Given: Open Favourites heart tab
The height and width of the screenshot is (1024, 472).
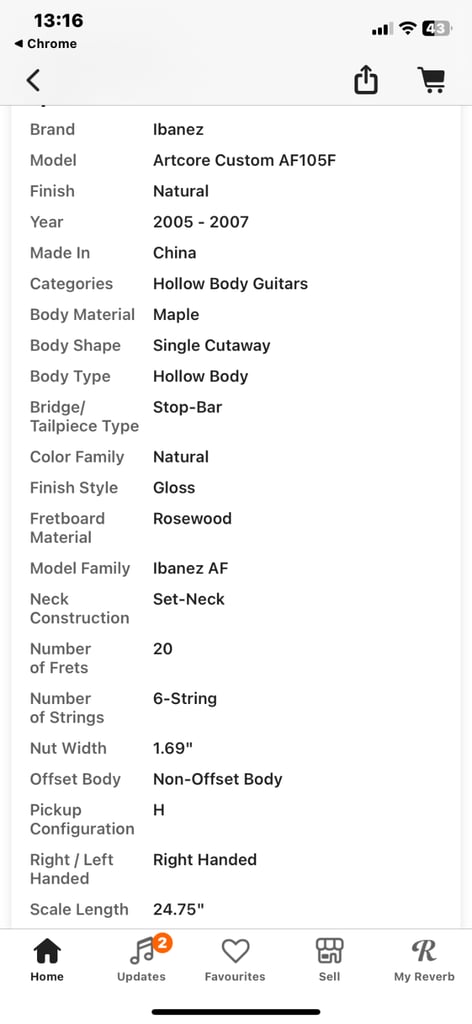Looking at the screenshot, I should pyautogui.click(x=235, y=960).
